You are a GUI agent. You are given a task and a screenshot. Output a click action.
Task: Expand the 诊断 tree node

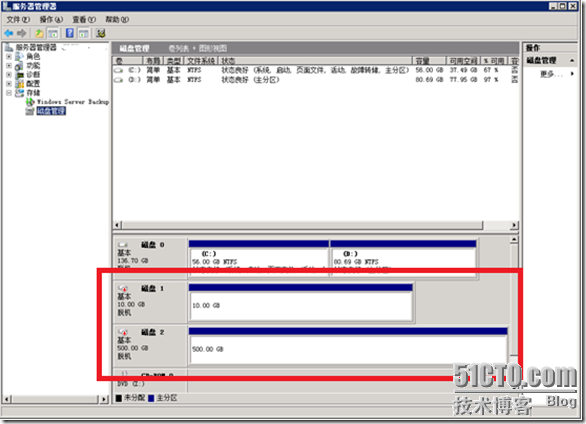pyautogui.click(x=9, y=74)
